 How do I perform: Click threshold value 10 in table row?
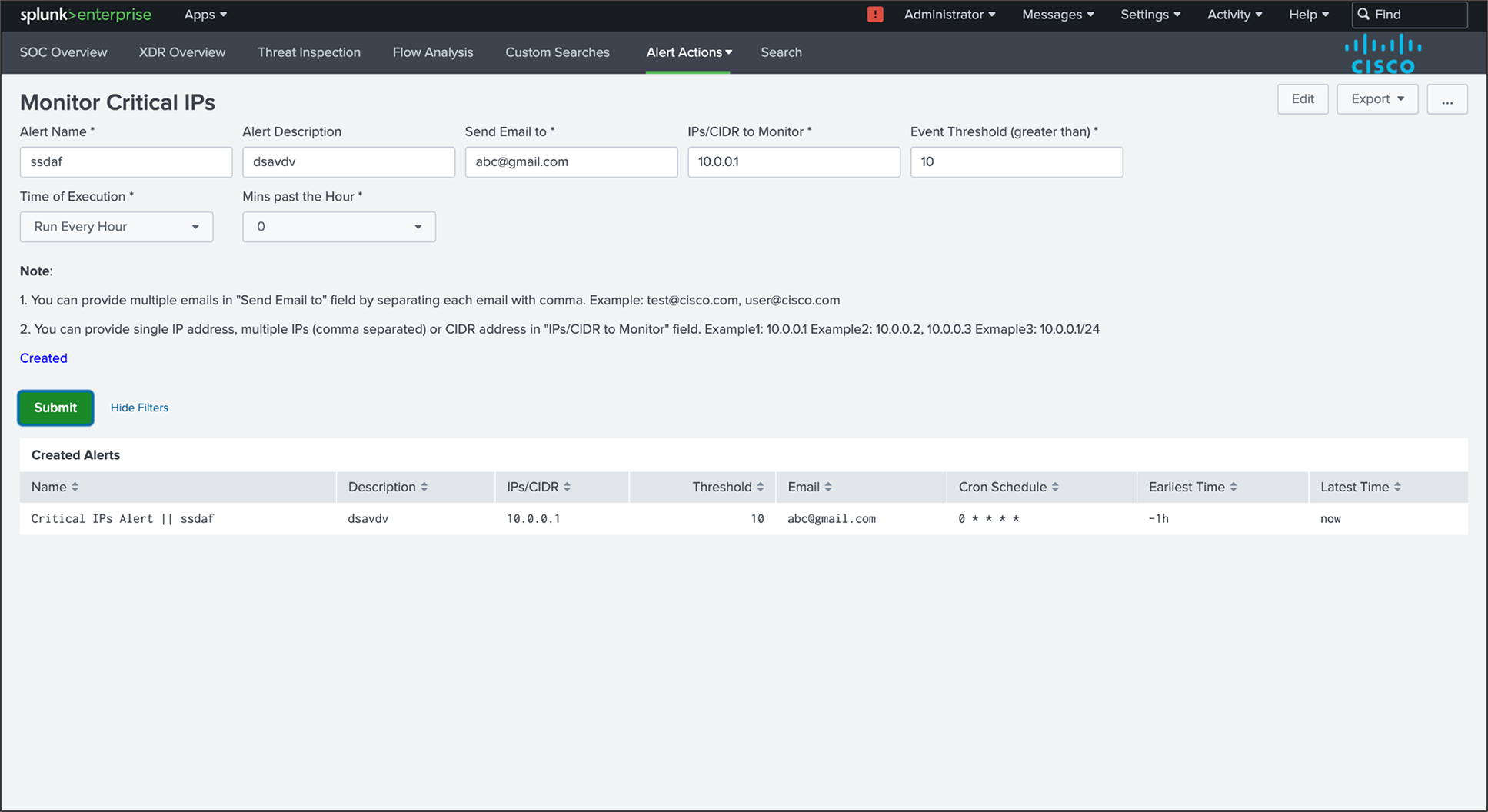(757, 519)
